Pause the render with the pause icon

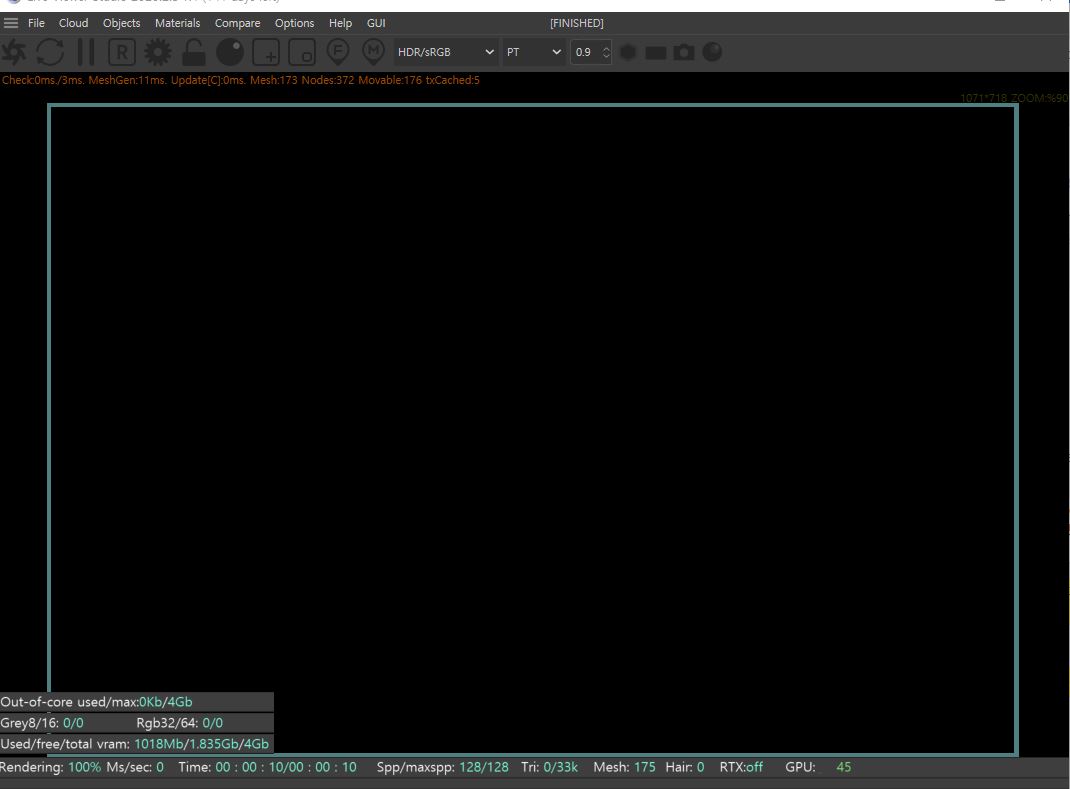(86, 53)
